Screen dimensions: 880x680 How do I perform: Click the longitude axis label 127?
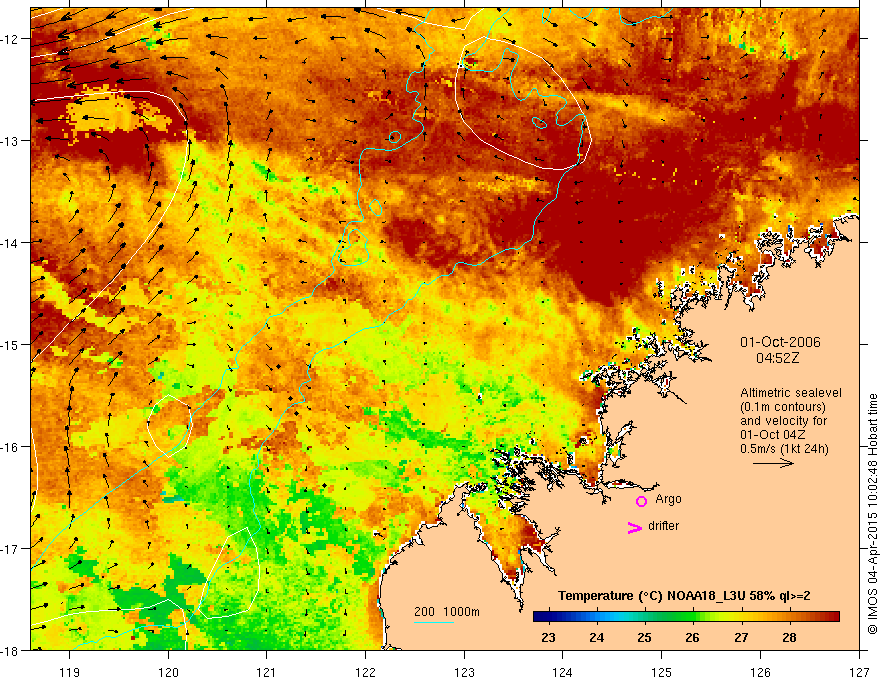(859, 672)
